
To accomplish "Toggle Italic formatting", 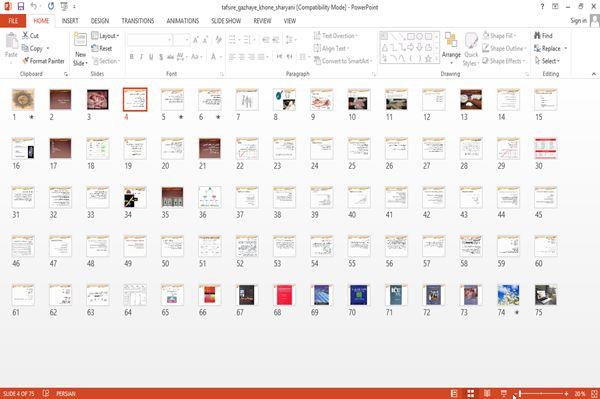I will [142, 57].
